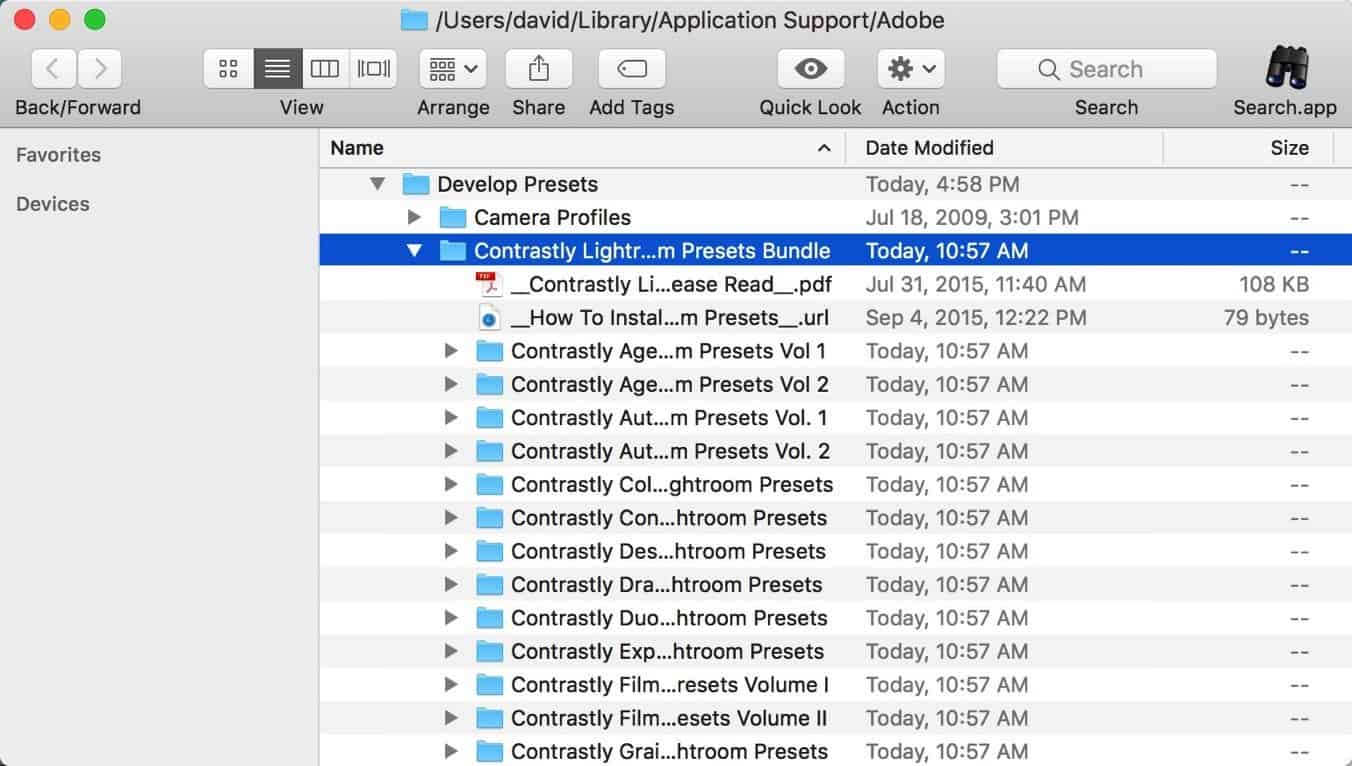This screenshot has height=766, width=1352.
Task: Switch to list view
Action: (x=277, y=69)
